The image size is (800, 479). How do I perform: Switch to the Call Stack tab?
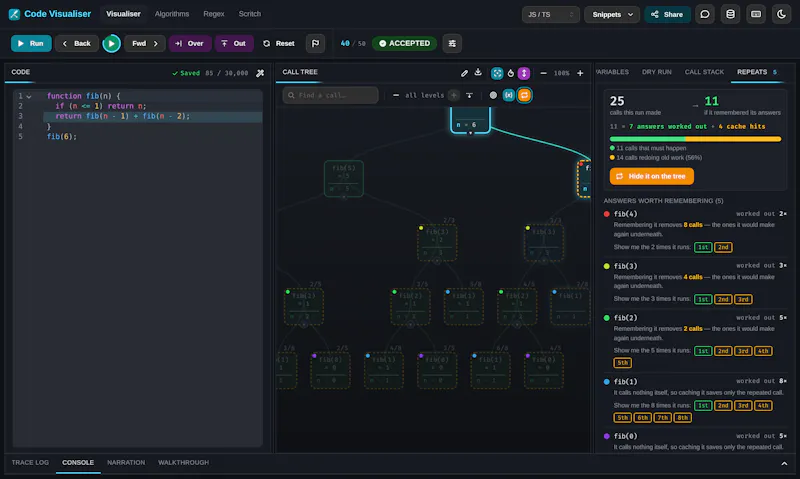pos(704,72)
